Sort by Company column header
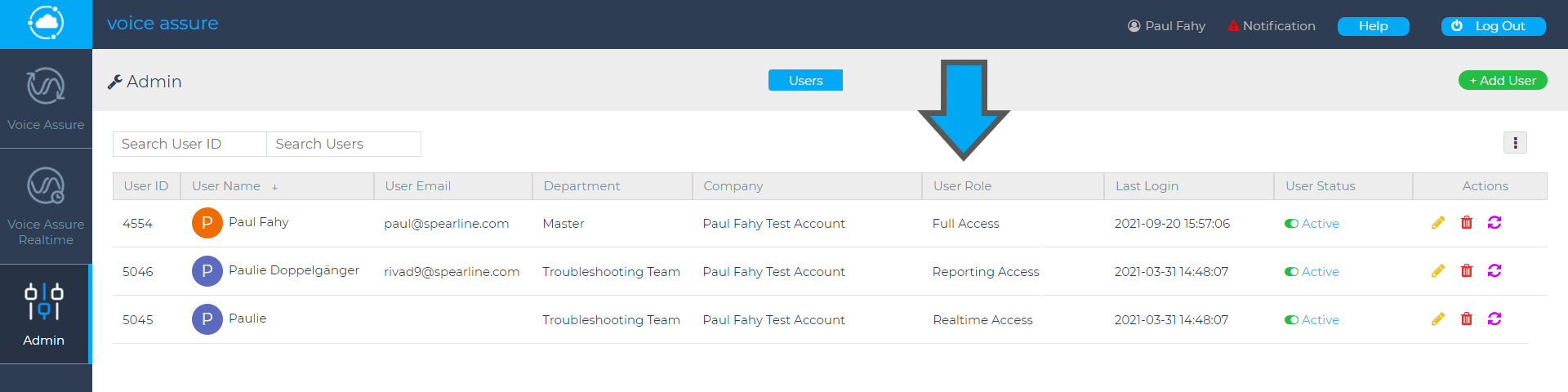 pyautogui.click(x=807, y=186)
